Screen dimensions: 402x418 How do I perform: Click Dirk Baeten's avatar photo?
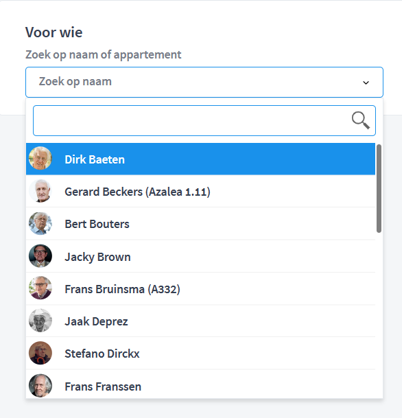(x=40, y=158)
